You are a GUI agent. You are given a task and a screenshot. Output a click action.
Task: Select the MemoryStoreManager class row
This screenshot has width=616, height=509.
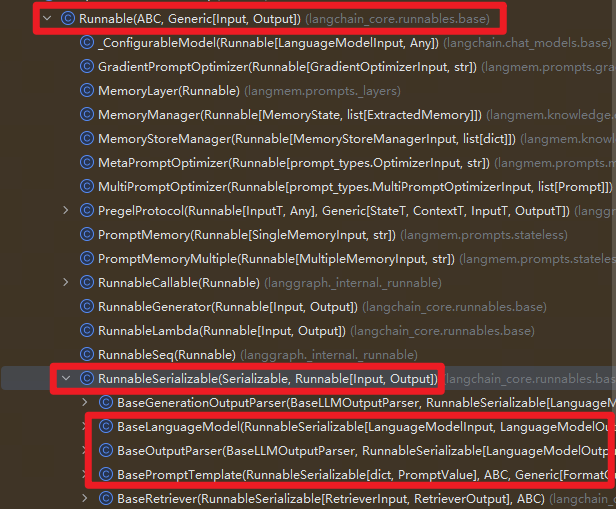click(308, 138)
